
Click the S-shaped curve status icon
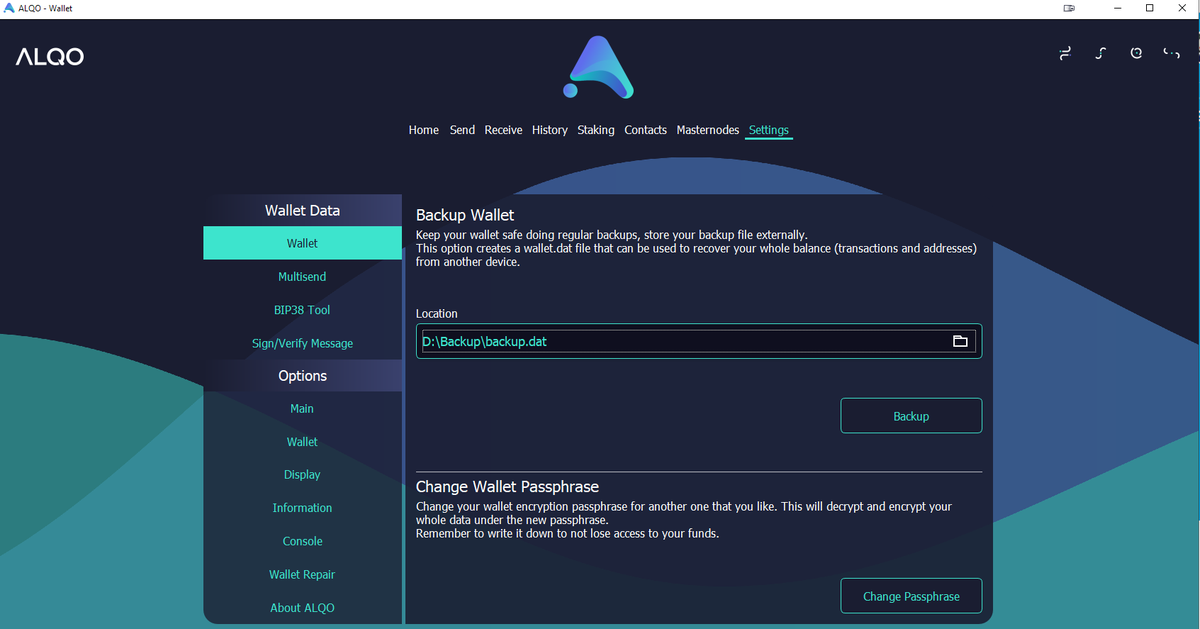click(x=1100, y=53)
